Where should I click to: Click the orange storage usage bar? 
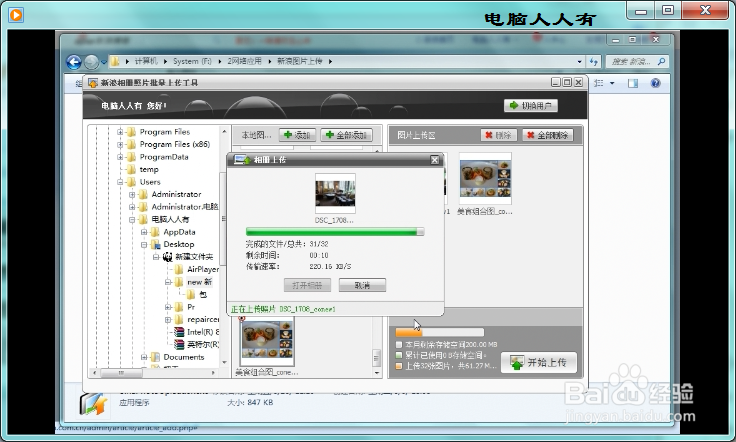click(439, 332)
